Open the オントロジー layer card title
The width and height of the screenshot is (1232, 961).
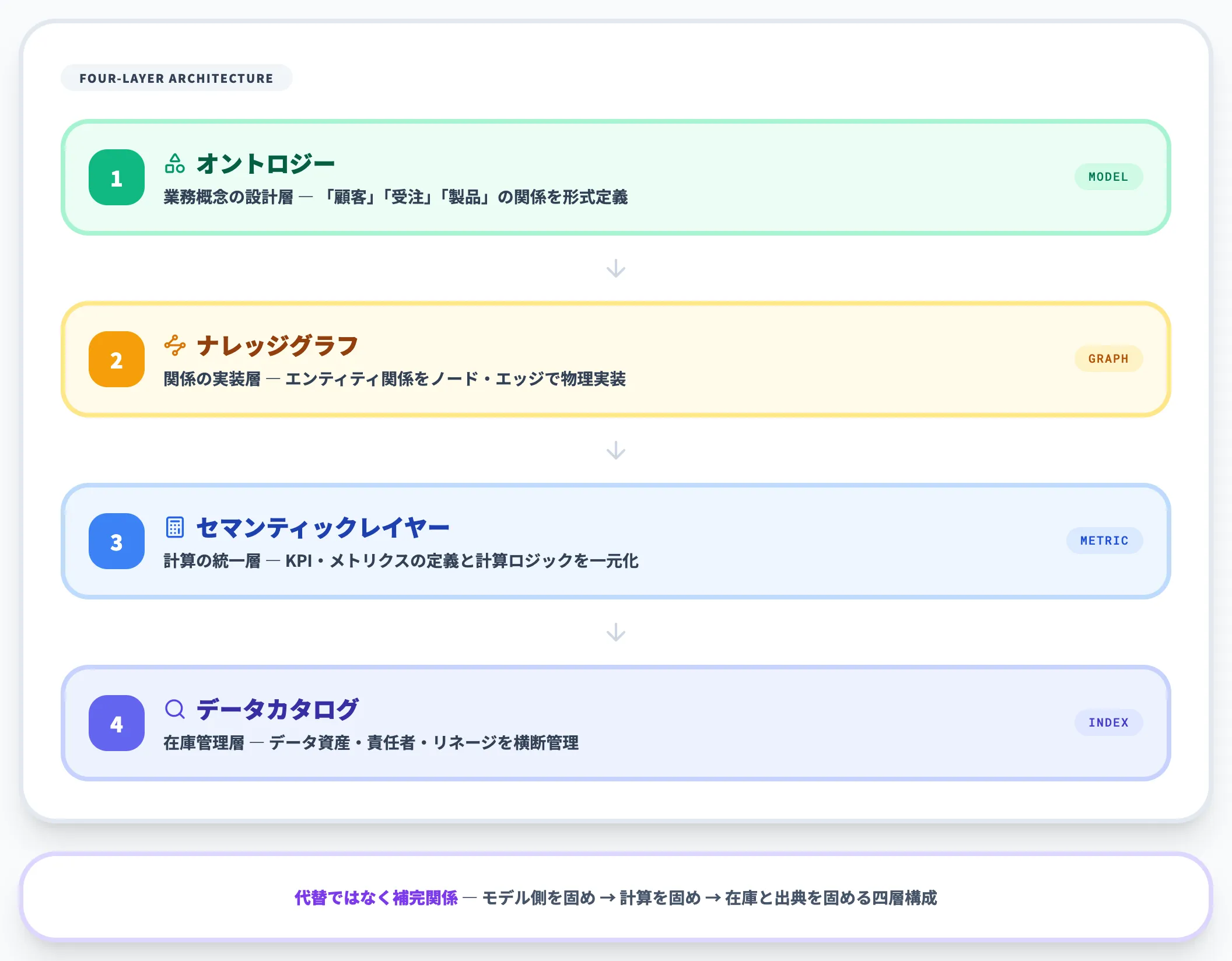point(265,163)
